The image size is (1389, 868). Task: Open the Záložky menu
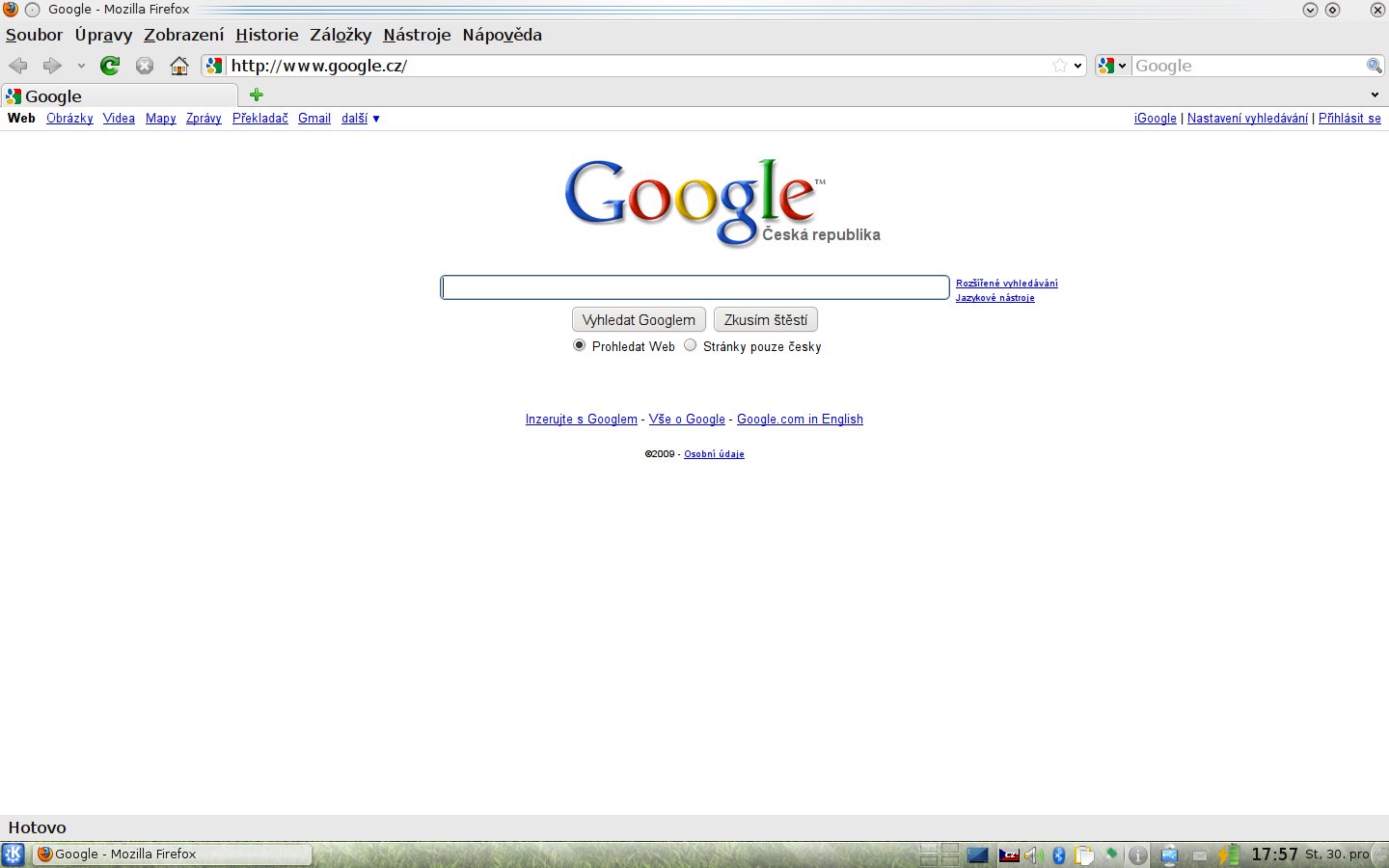point(340,35)
